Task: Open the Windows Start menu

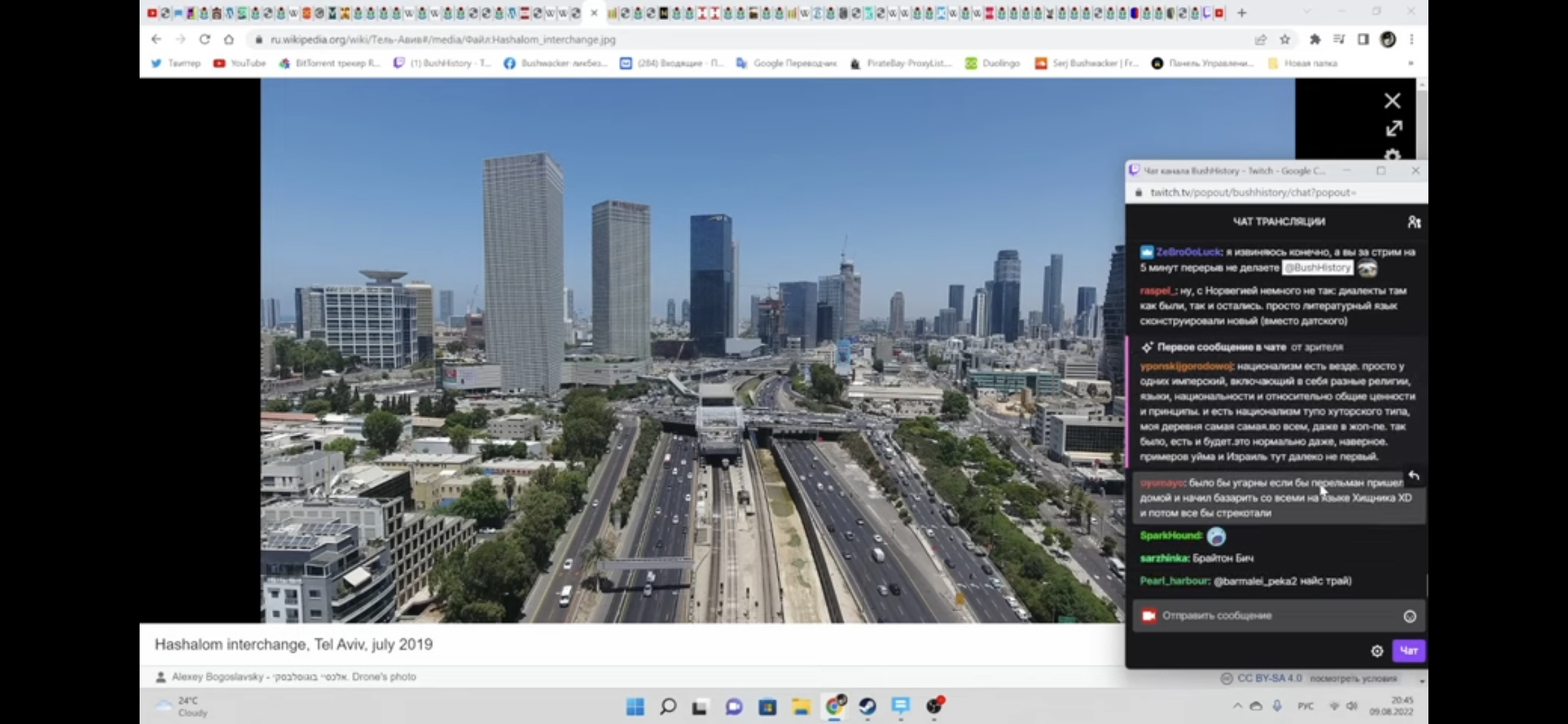Action: [x=635, y=706]
